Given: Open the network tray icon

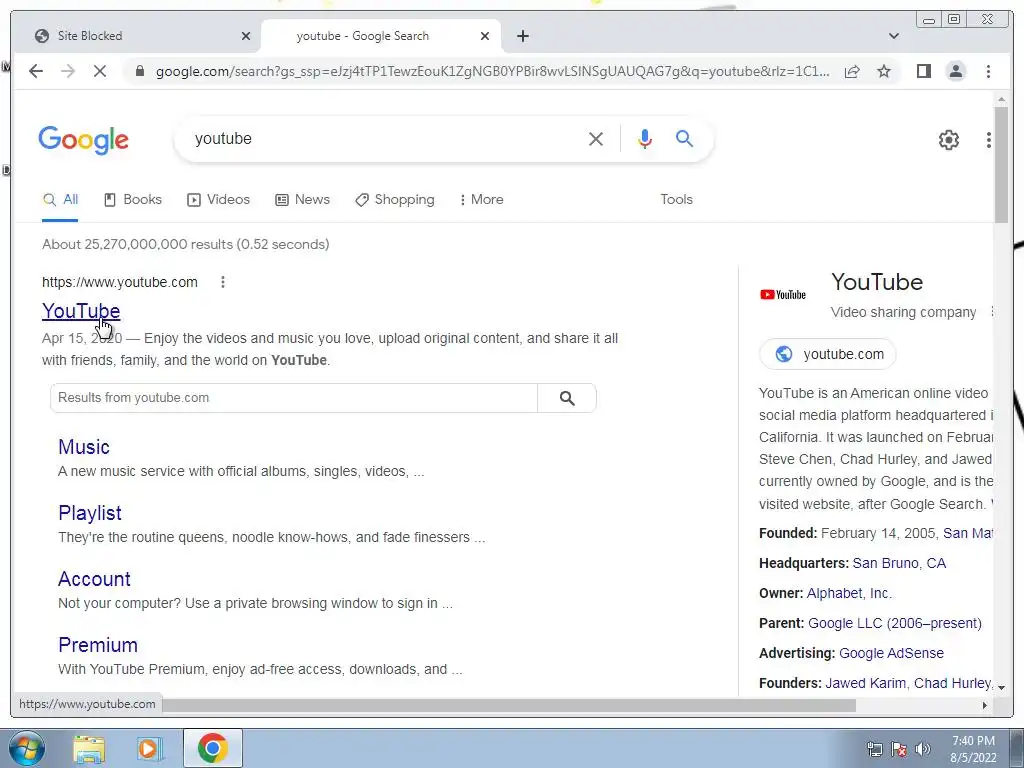Looking at the screenshot, I should pyautogui.click(x=874, y=749).
